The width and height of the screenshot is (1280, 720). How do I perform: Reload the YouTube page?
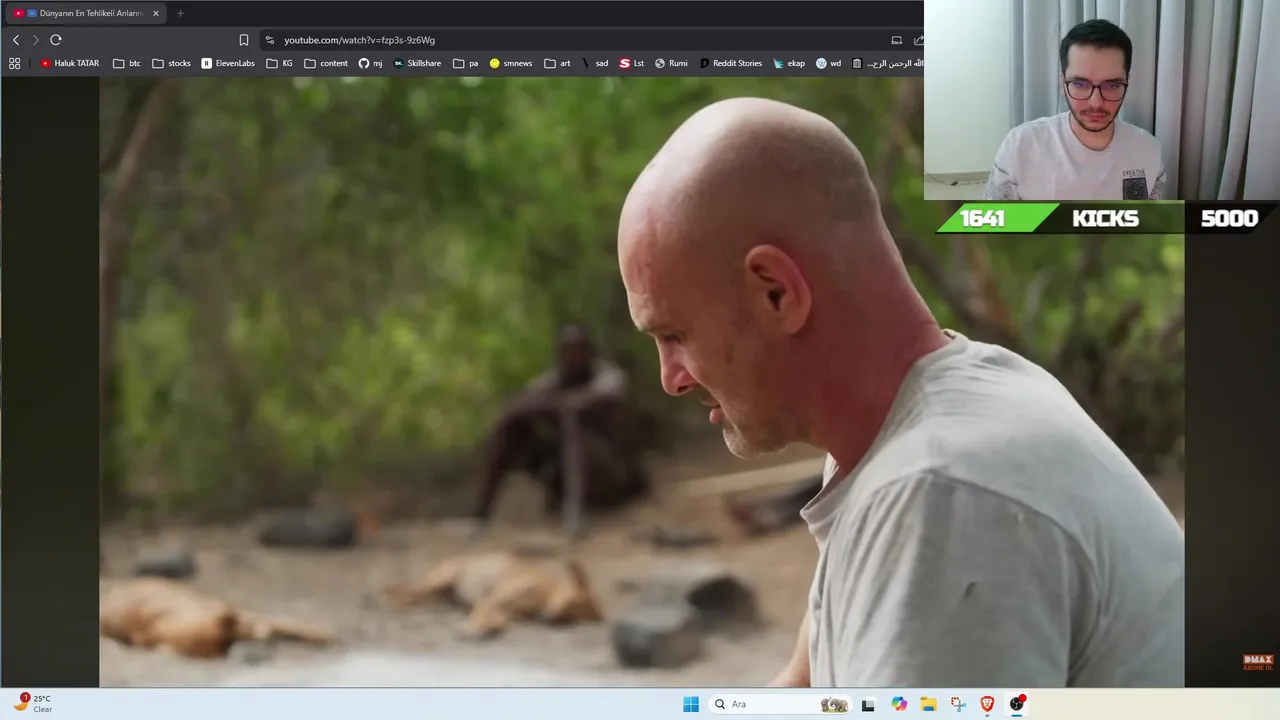(x=56, y=40)
